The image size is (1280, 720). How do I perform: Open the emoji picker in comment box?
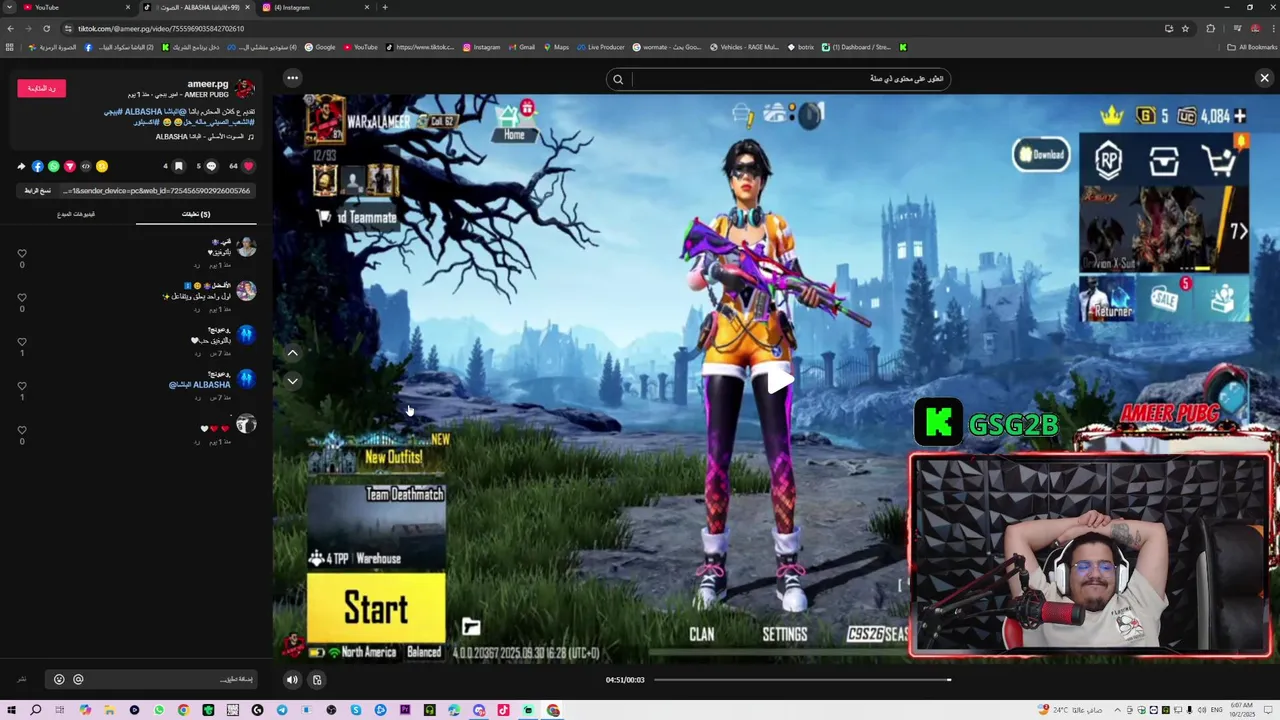tap(59, 680)
